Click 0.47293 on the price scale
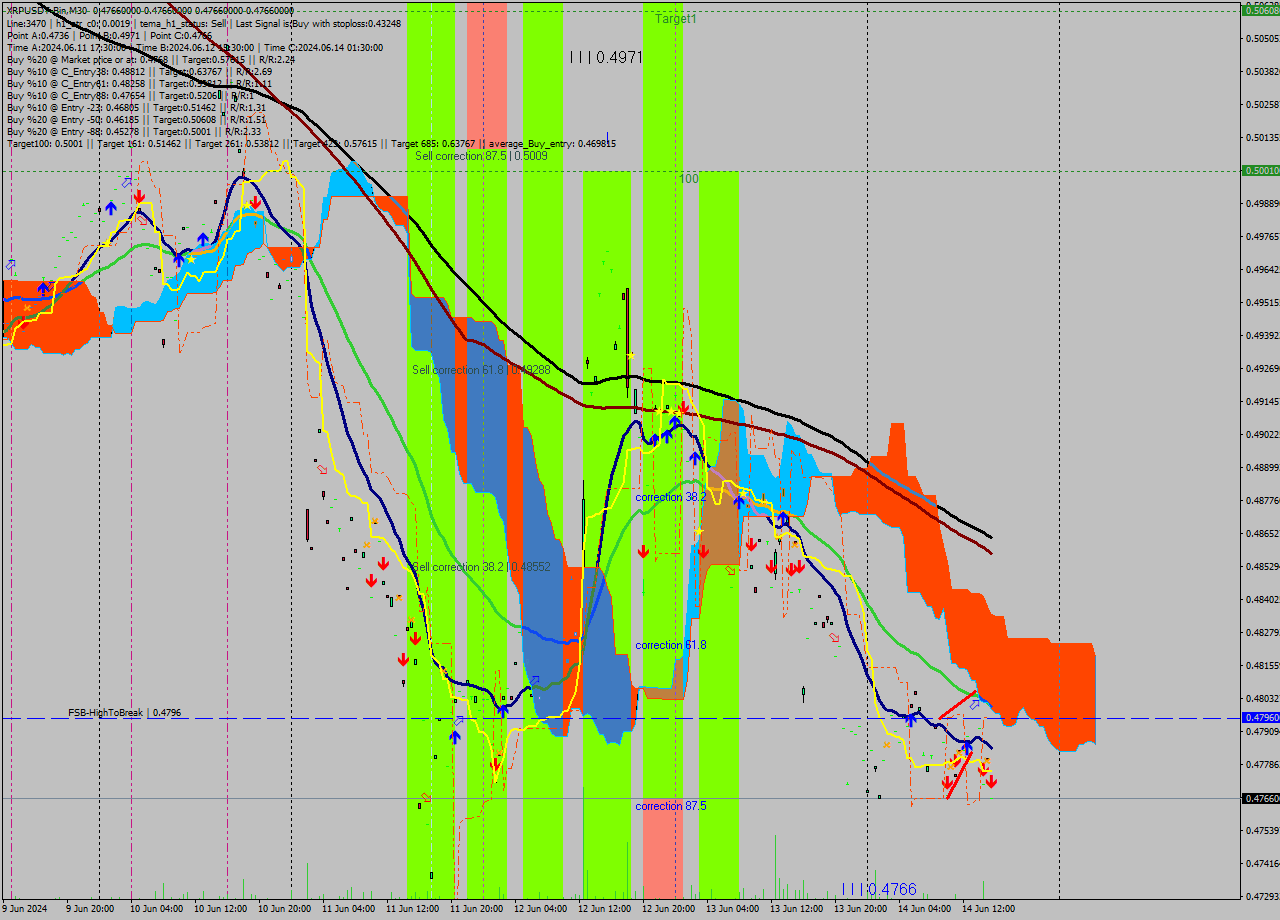Image resolution: width=1280 pixels, height=920 pixels. 1262,897
